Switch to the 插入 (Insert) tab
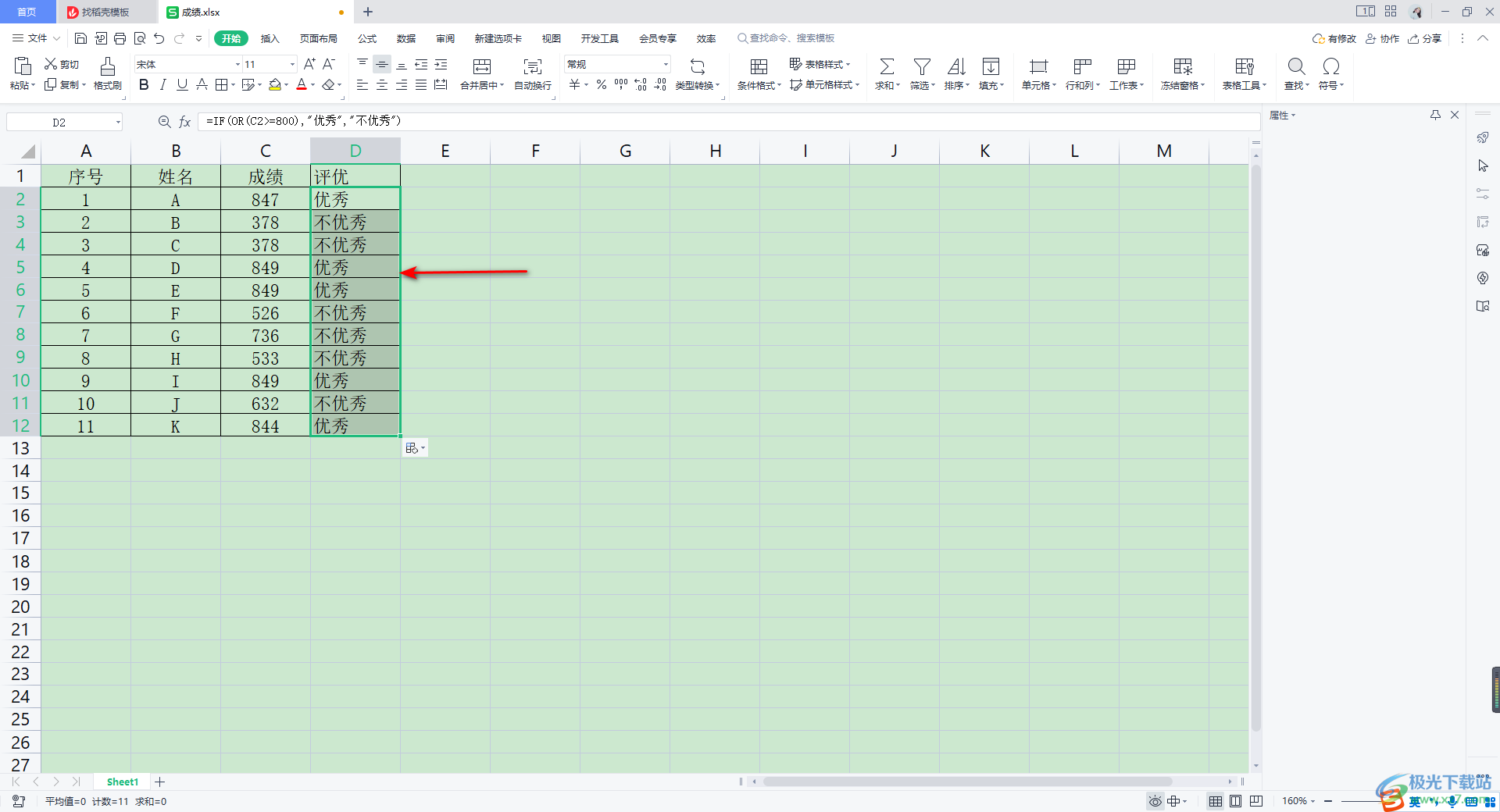Image resolution: width=1500 pixels, height=812 pixels. (270, 38)
